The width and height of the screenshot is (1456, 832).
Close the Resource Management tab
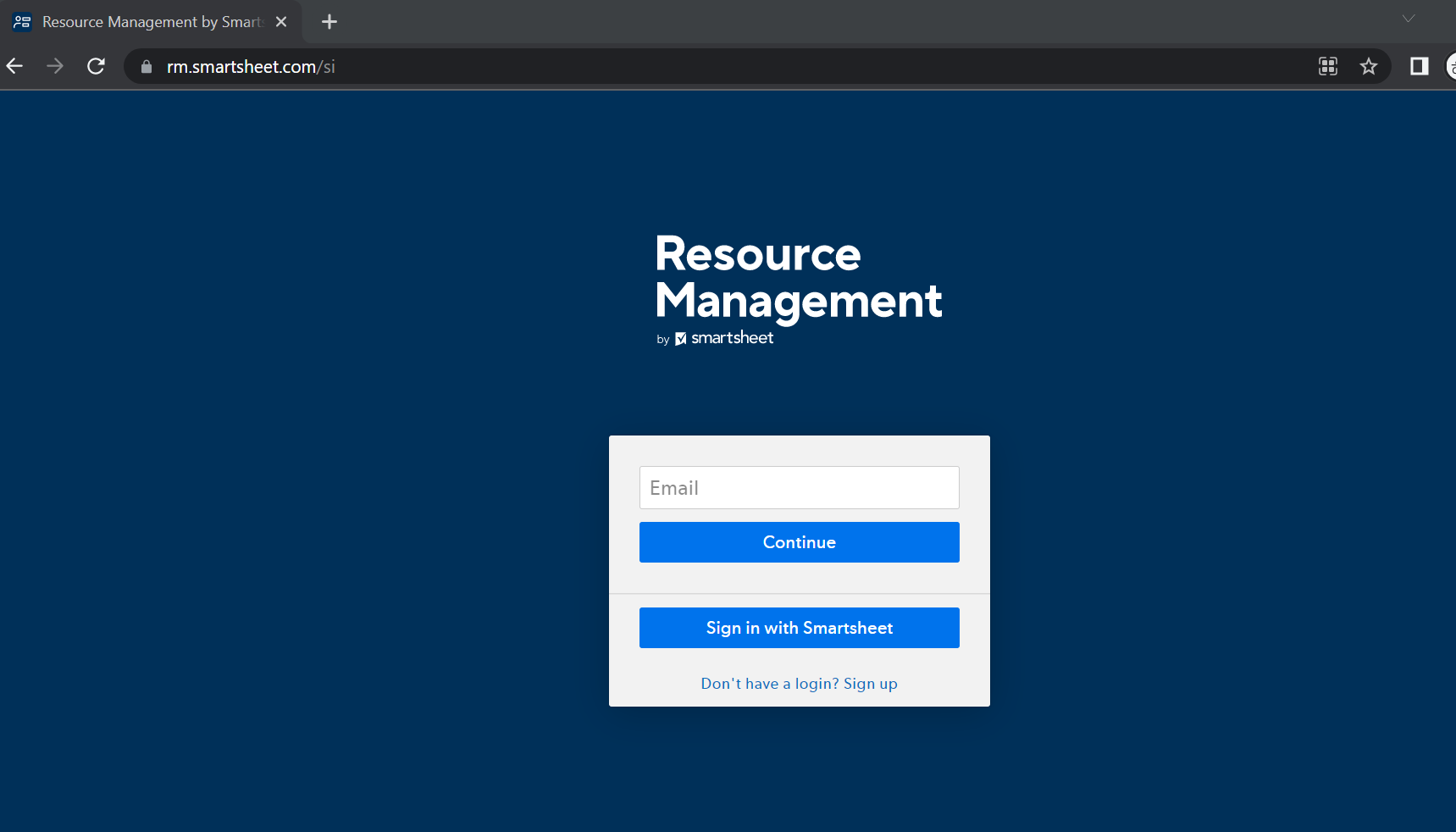(x=281, y=22)
